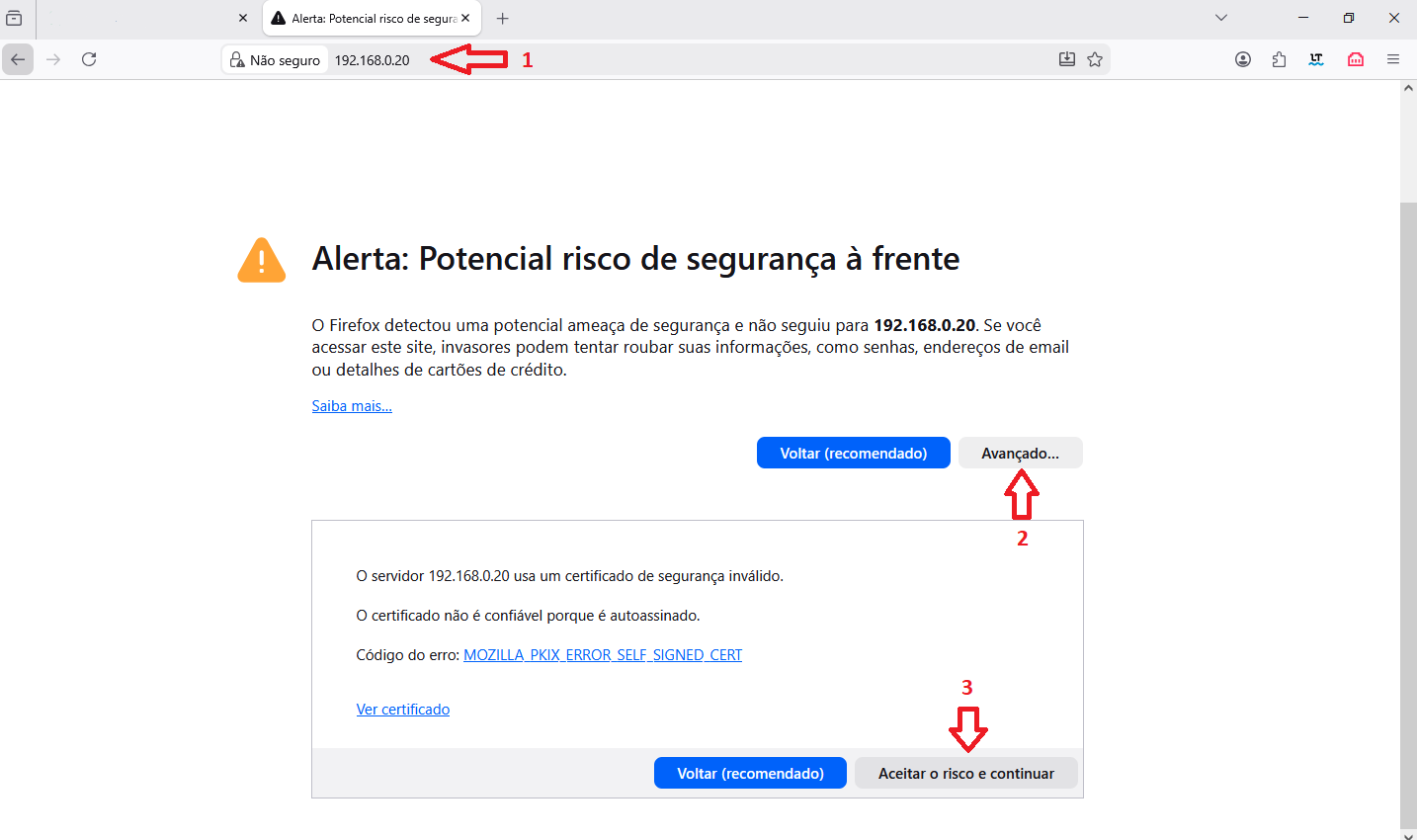
Task: Open the Firefox account icon
Action: 1243,59
